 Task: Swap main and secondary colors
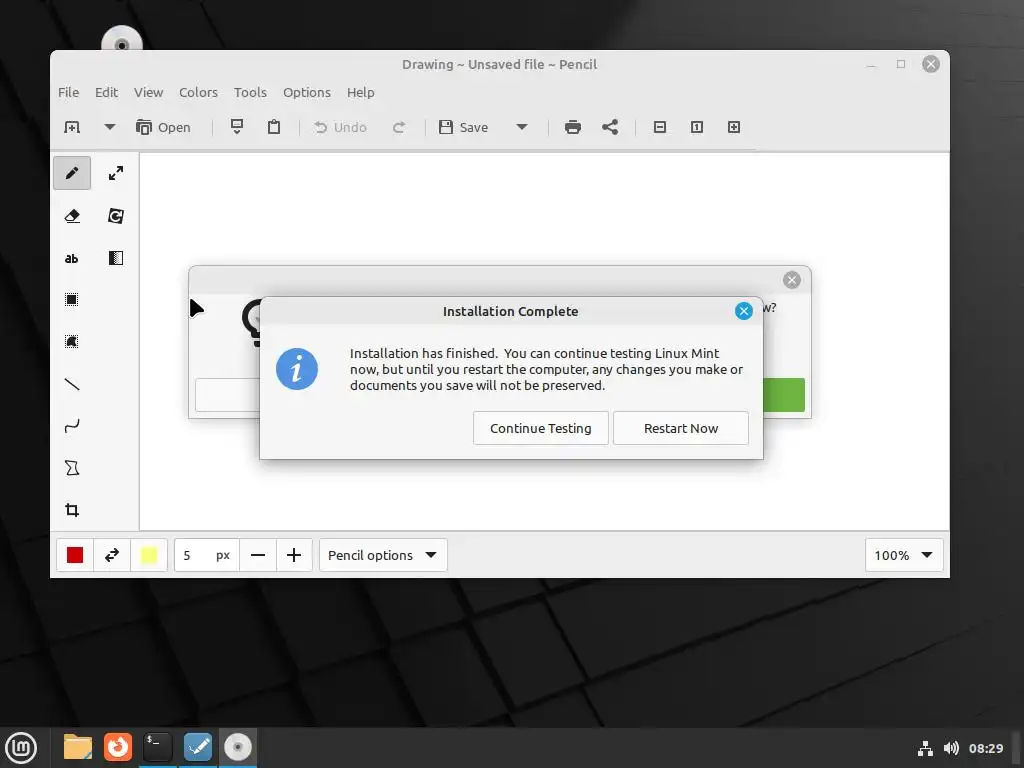[x=112, y=555]
